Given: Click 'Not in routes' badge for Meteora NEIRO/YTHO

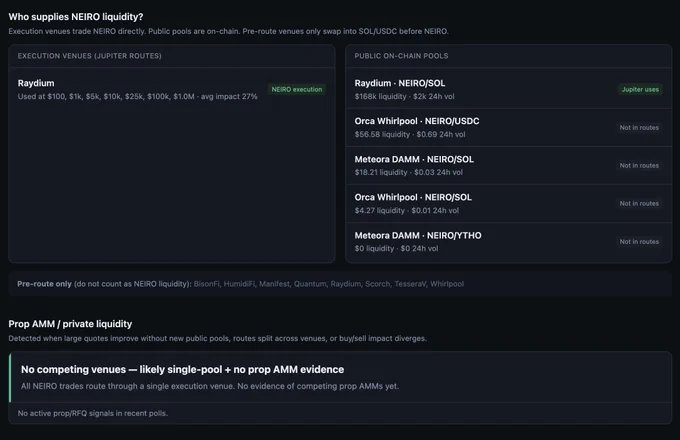Looking at the screenshot, I should pyautogui.click(x=639, y=241).
